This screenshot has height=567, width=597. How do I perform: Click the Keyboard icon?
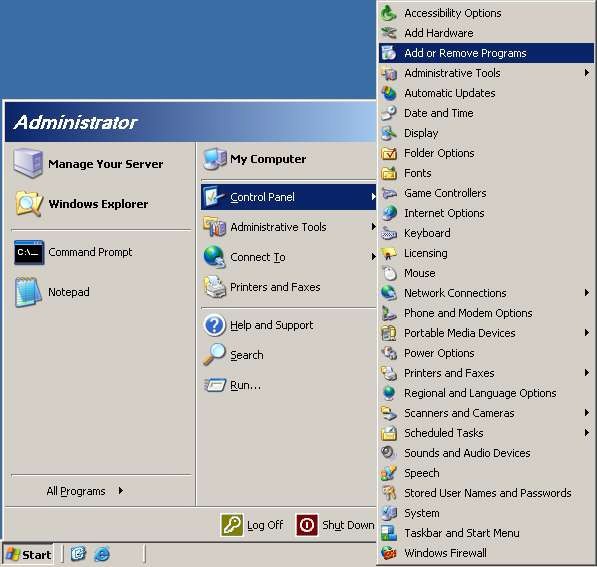(389, 233)
